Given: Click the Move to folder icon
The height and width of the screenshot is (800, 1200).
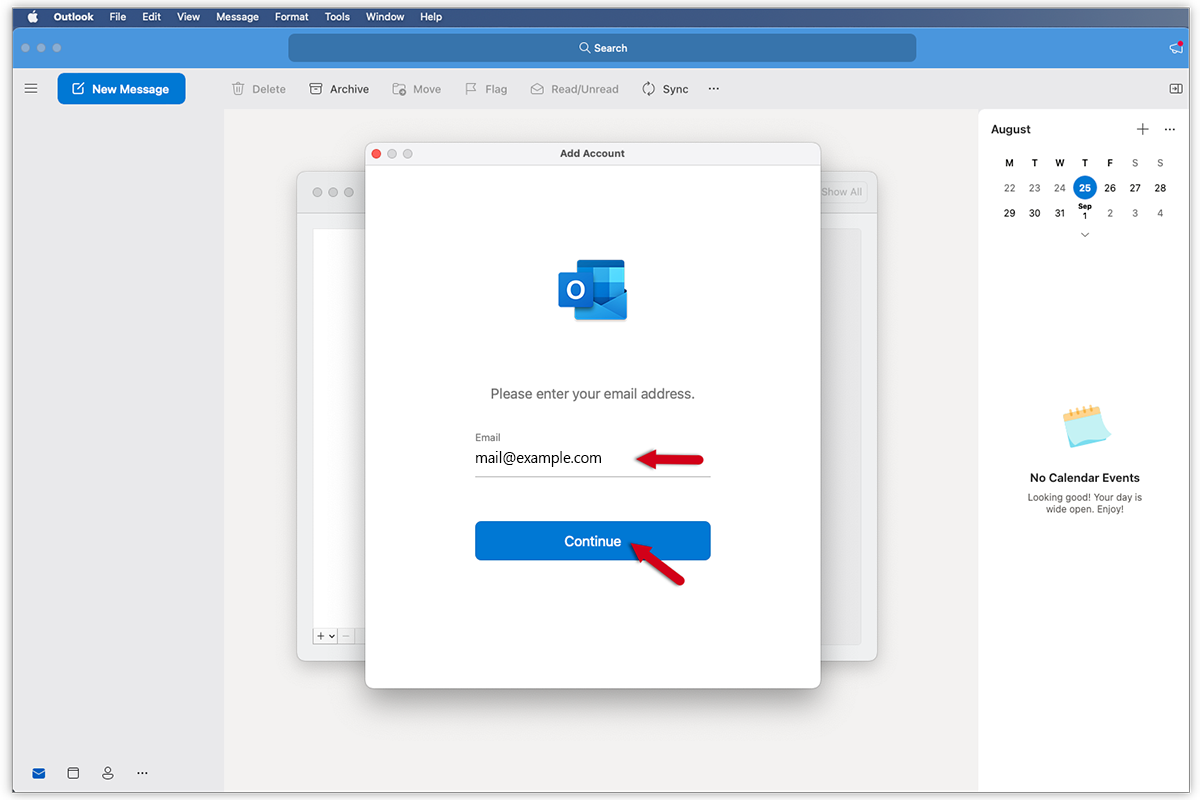Looking at the screenshot, I should [x=399, y=89].
